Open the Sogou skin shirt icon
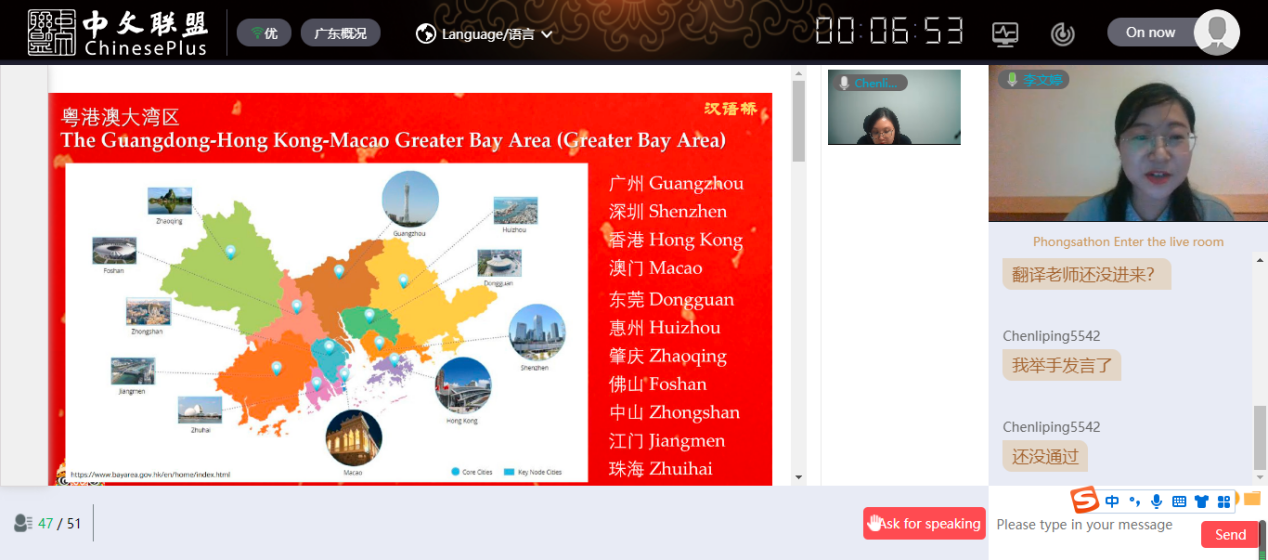 1201,501
